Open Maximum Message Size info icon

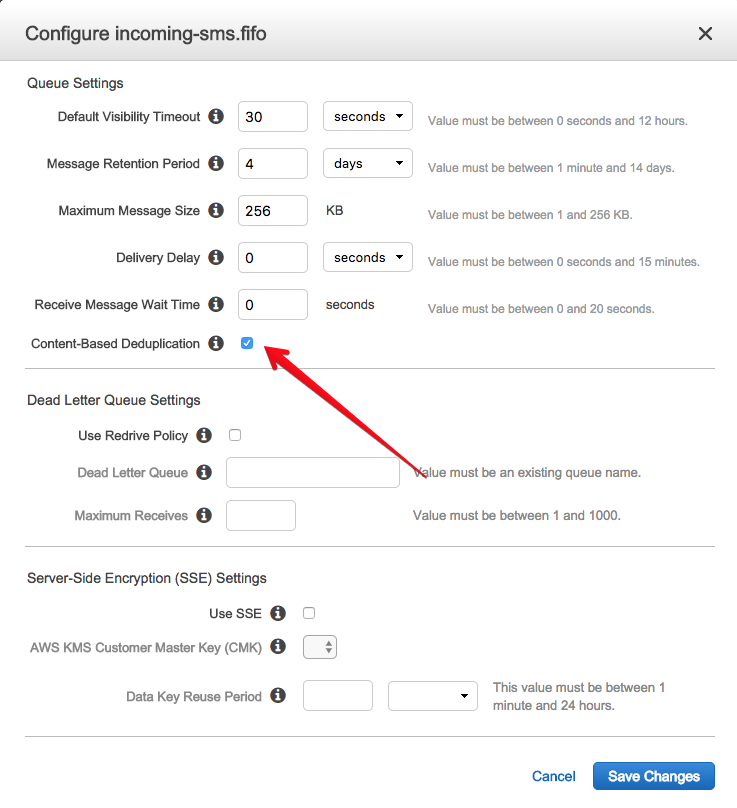(x=216, y=210)
